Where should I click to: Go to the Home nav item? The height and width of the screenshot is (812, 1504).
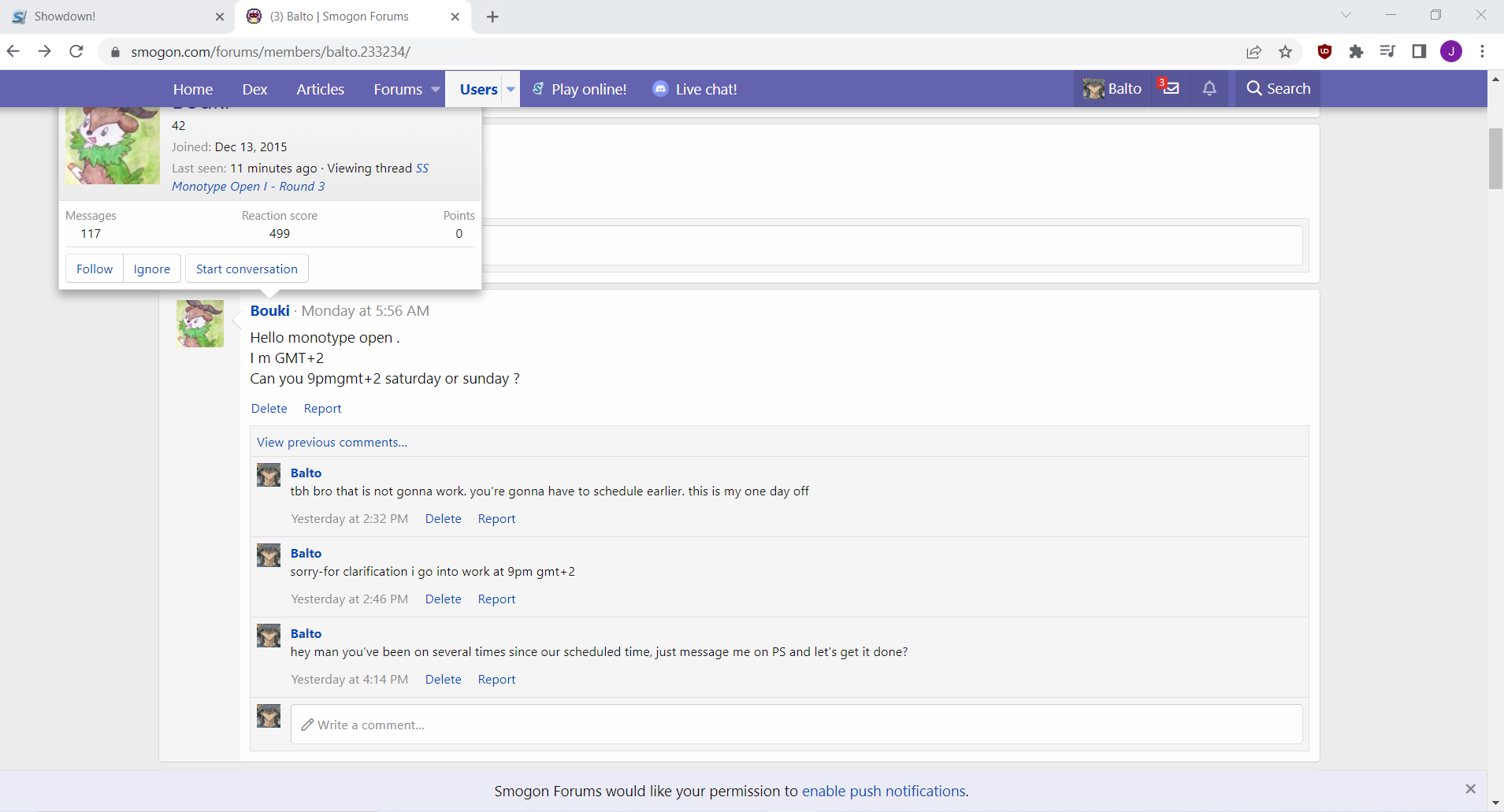193,90
